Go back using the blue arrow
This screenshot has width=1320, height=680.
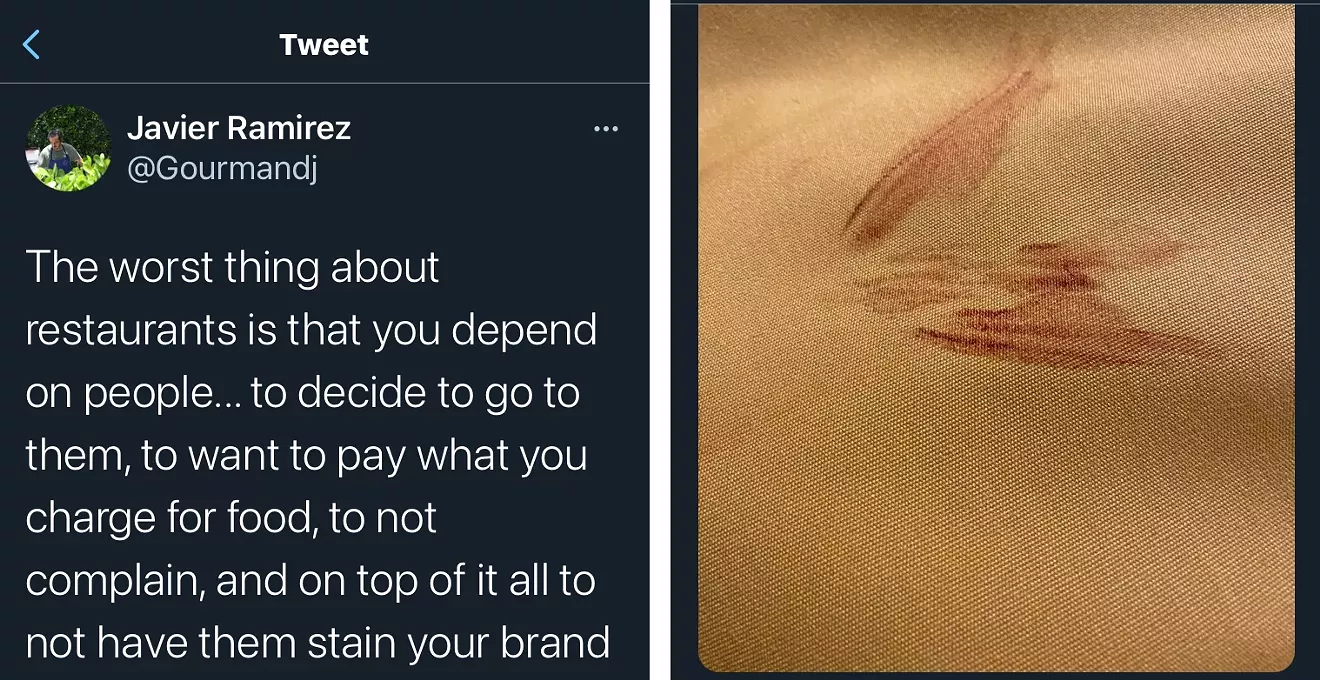[32, 44]
